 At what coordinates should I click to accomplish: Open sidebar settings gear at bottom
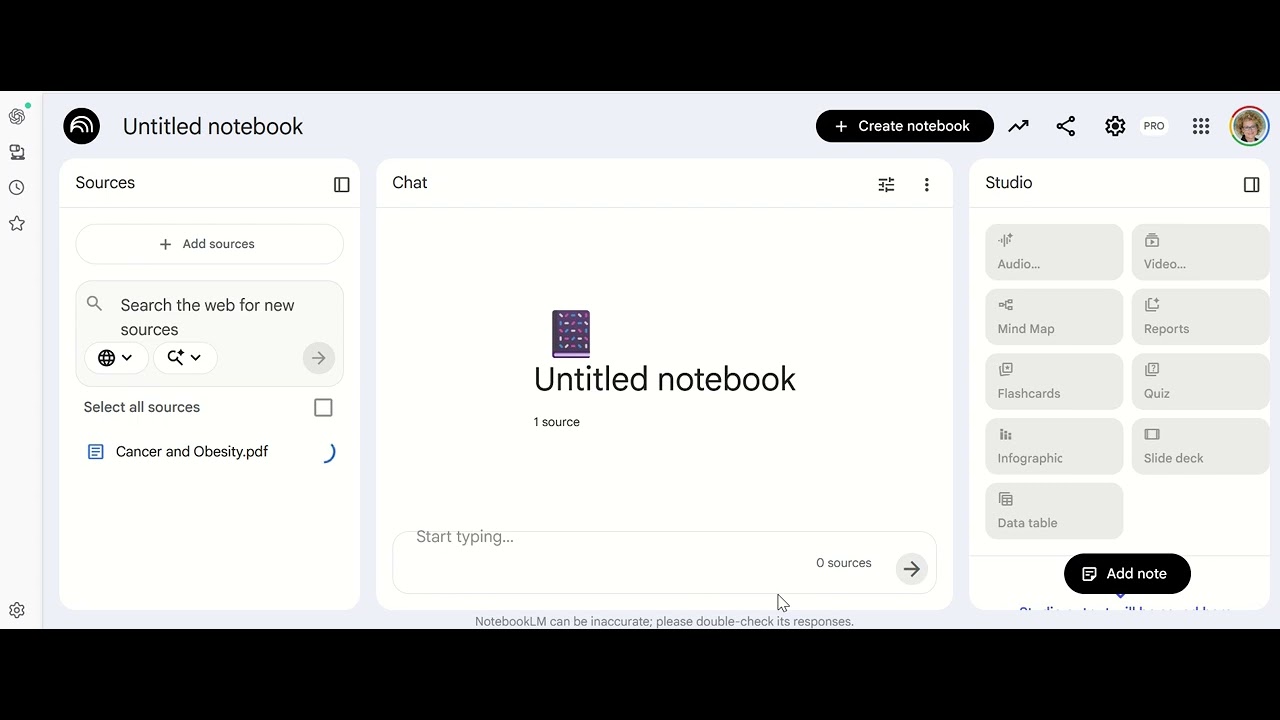click(x=17, y=610)
